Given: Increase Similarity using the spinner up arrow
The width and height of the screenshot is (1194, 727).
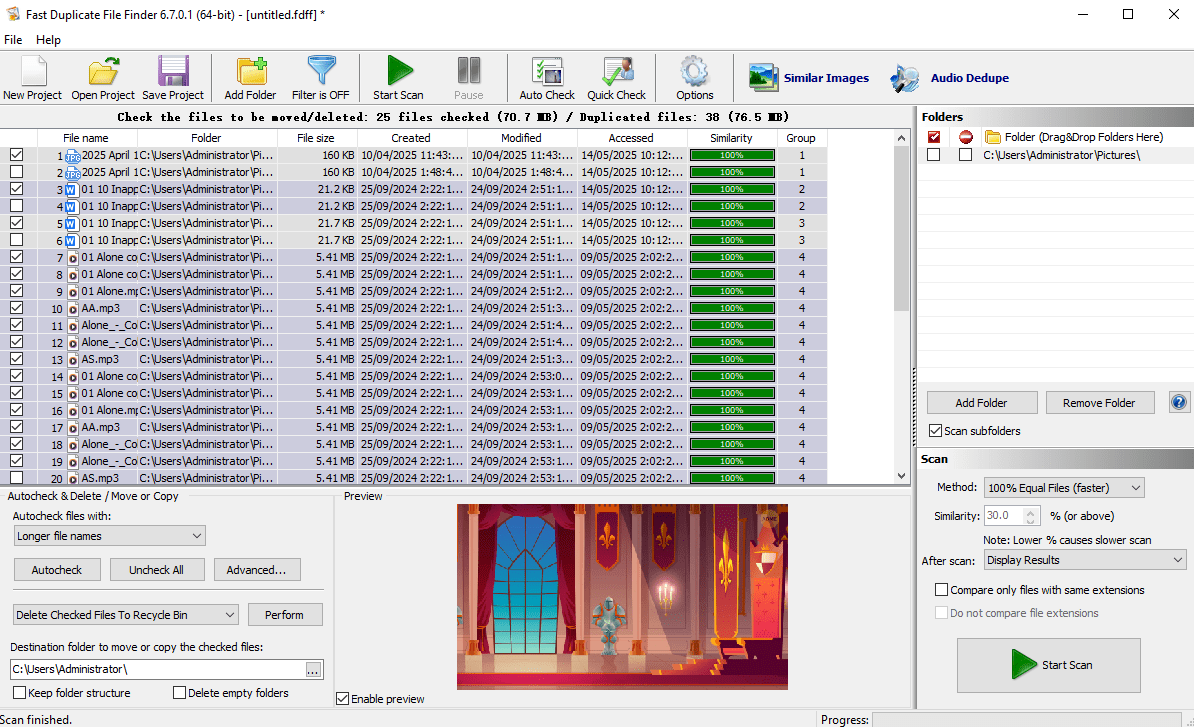Looking at the screenshot, I should pos(1033,511).
